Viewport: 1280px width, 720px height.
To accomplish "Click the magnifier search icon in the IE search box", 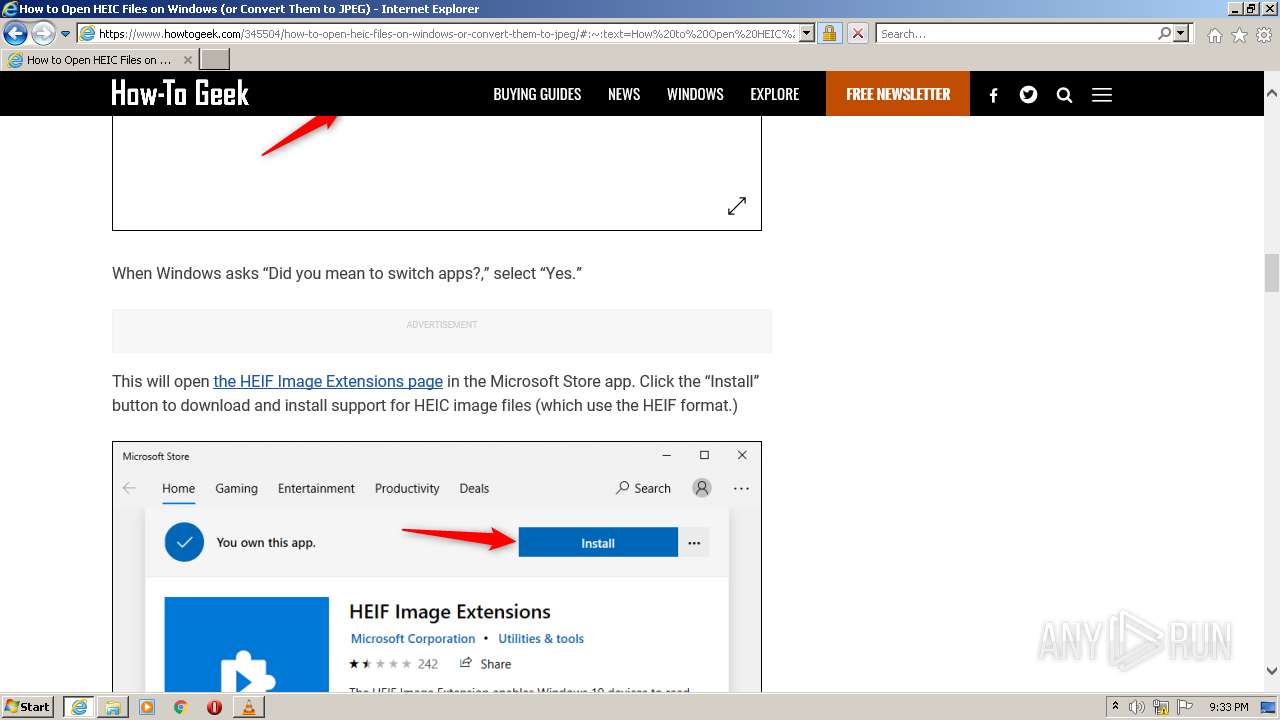I will (x=1164, y=33).
